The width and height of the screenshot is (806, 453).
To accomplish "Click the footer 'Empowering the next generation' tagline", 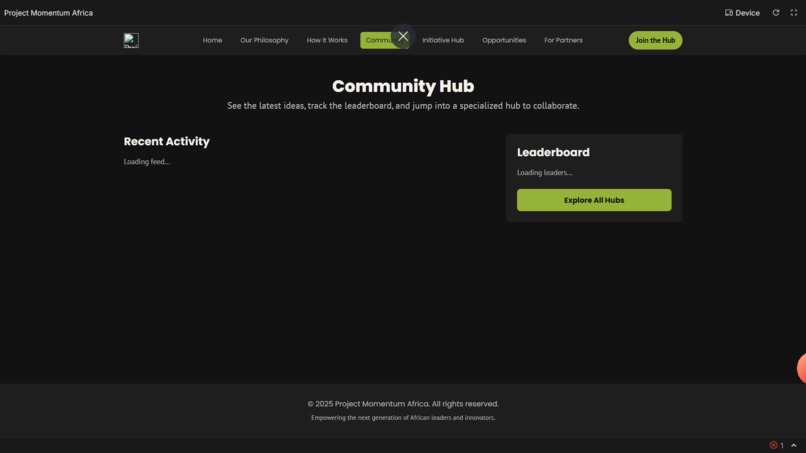I will 403,418.
